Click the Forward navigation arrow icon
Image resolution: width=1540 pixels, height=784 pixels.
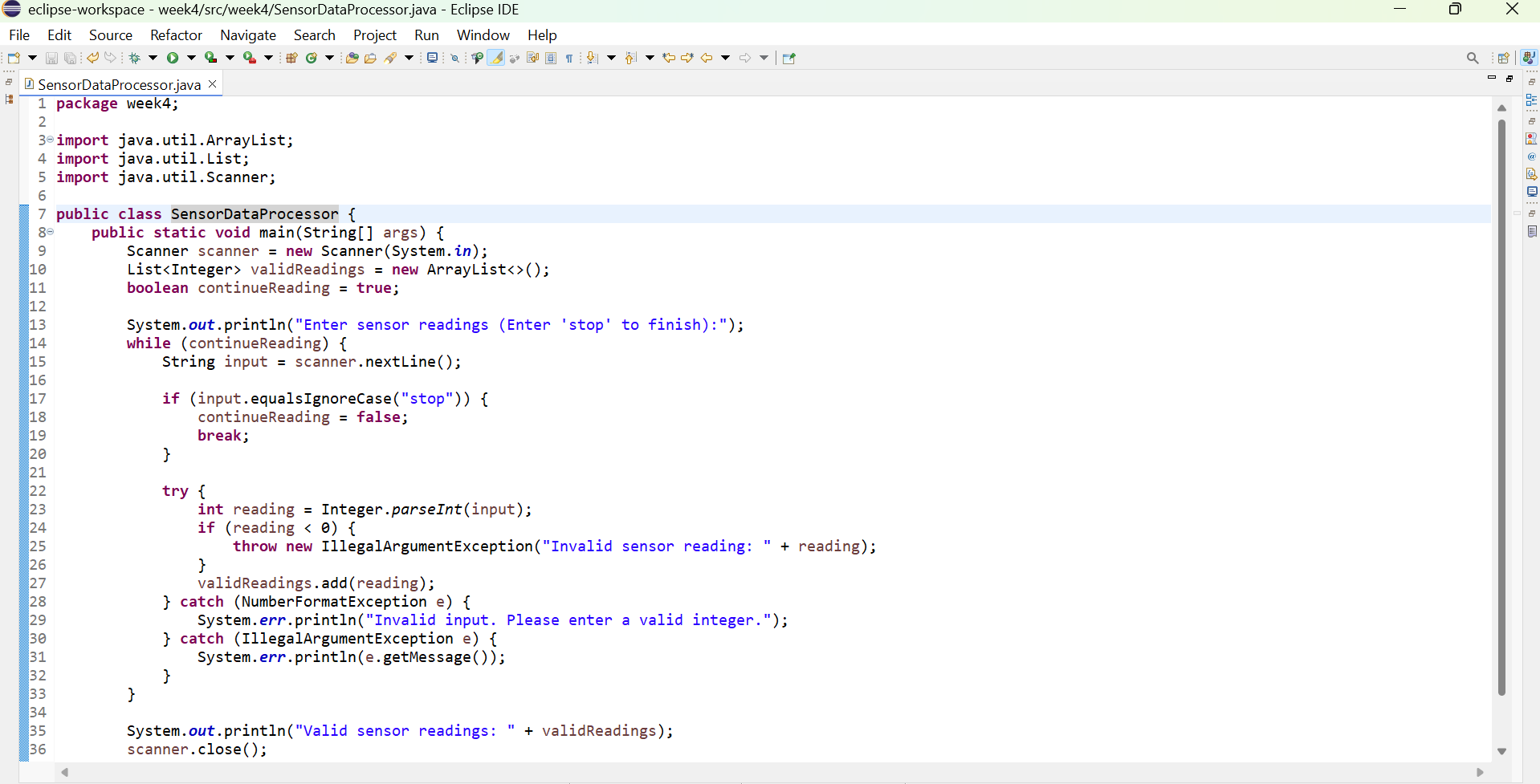tap(745, 58)
